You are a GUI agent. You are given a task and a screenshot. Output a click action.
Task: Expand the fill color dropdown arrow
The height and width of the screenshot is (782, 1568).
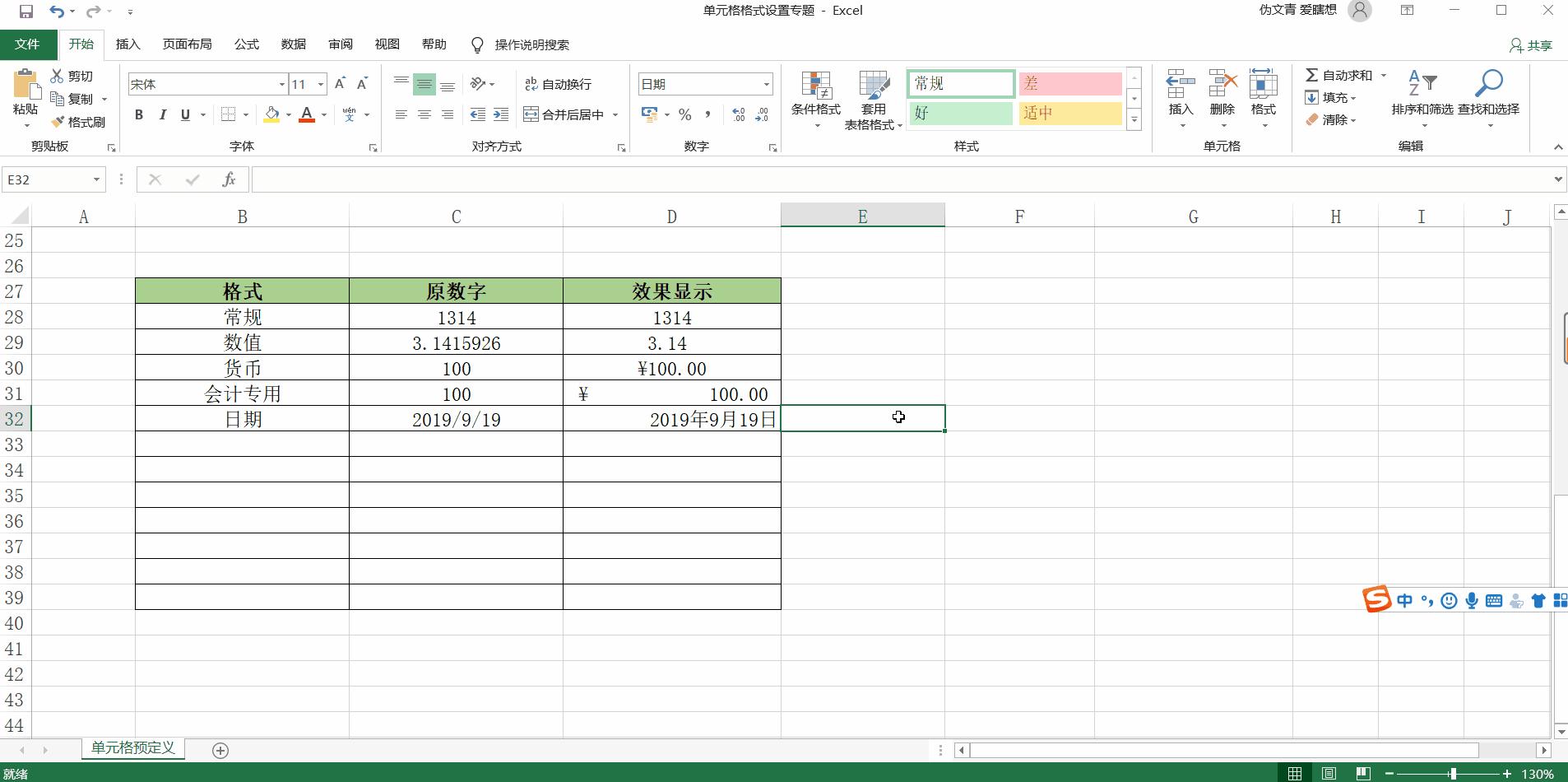(x=288, y=115)
